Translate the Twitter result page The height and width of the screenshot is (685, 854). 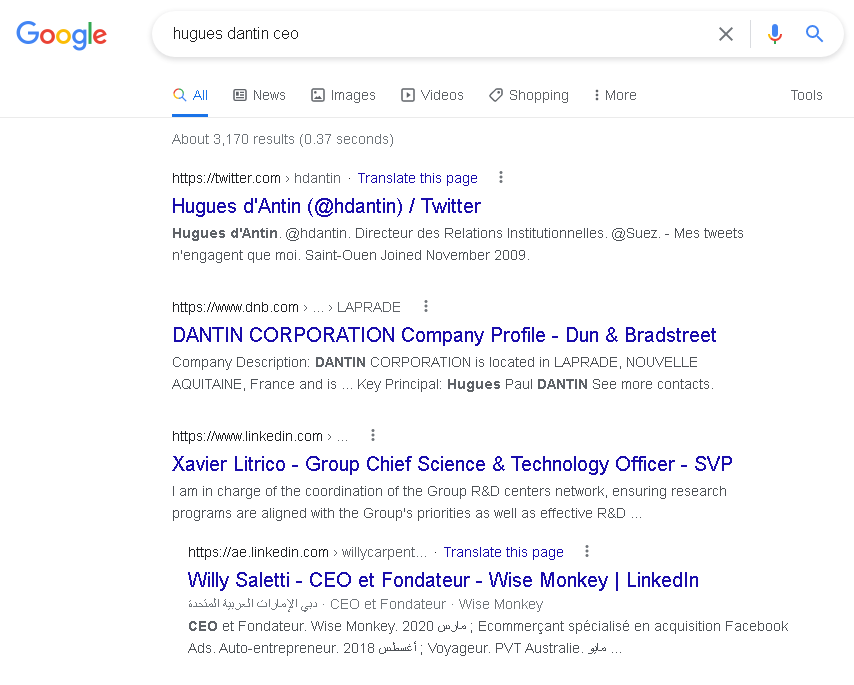417,178
